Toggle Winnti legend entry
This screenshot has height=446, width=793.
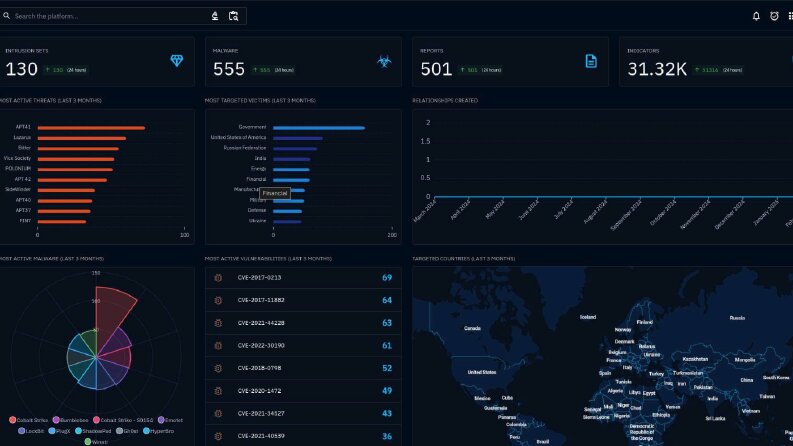point(96,442)
